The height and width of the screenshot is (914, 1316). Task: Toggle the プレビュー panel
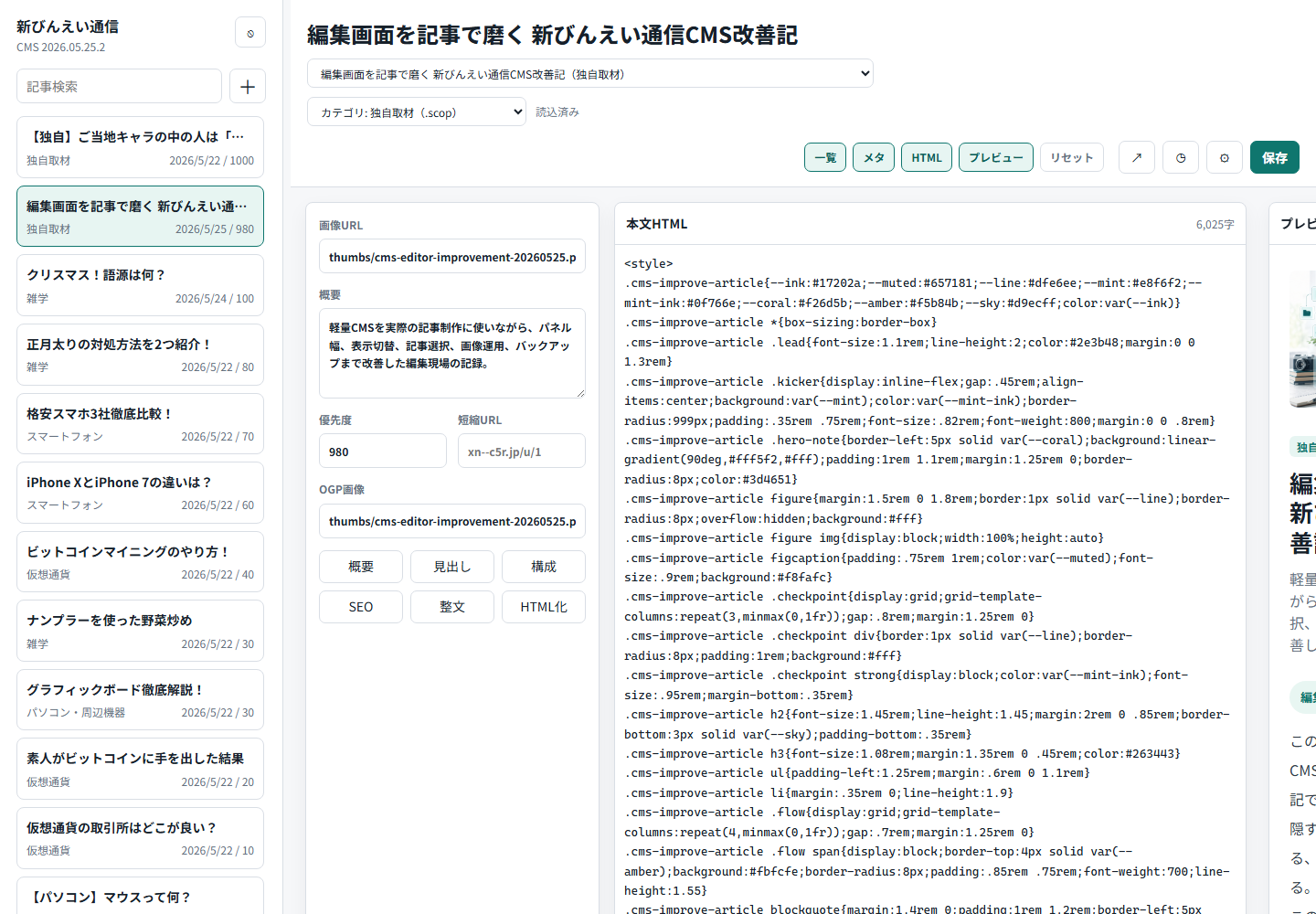click(996, 157)
